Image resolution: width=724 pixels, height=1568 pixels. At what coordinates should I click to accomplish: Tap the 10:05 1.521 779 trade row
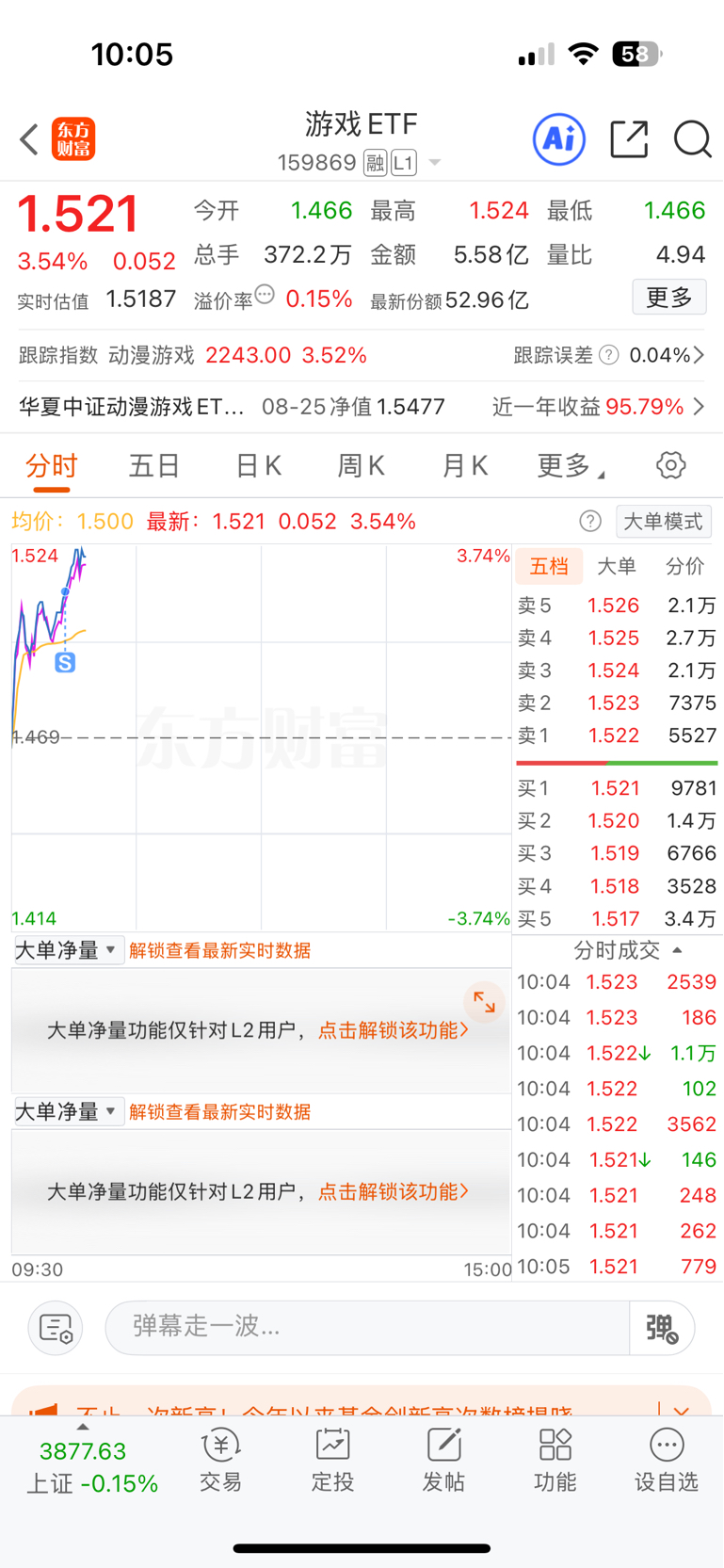(x=617, y=1267)
